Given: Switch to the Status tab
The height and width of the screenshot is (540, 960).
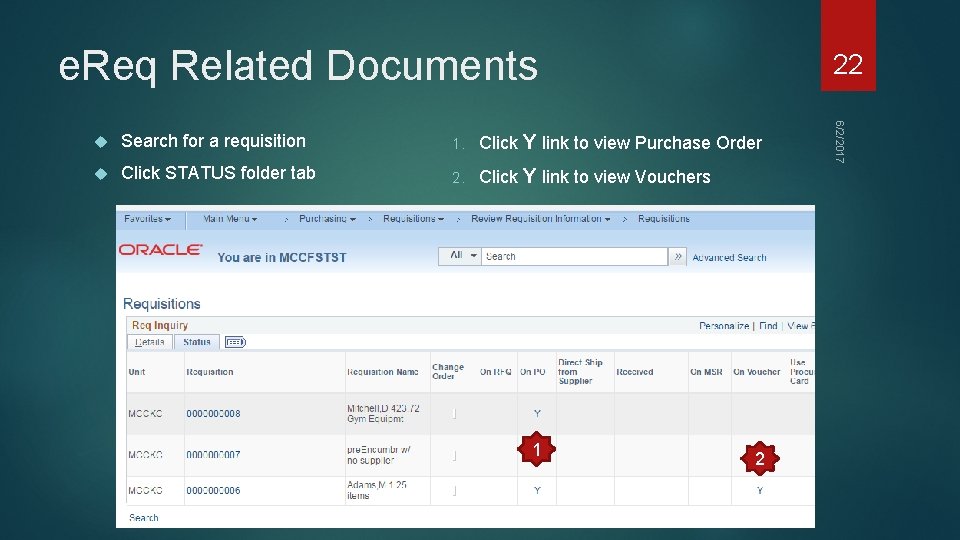Looking at the screenshot, I should point(197,342).
